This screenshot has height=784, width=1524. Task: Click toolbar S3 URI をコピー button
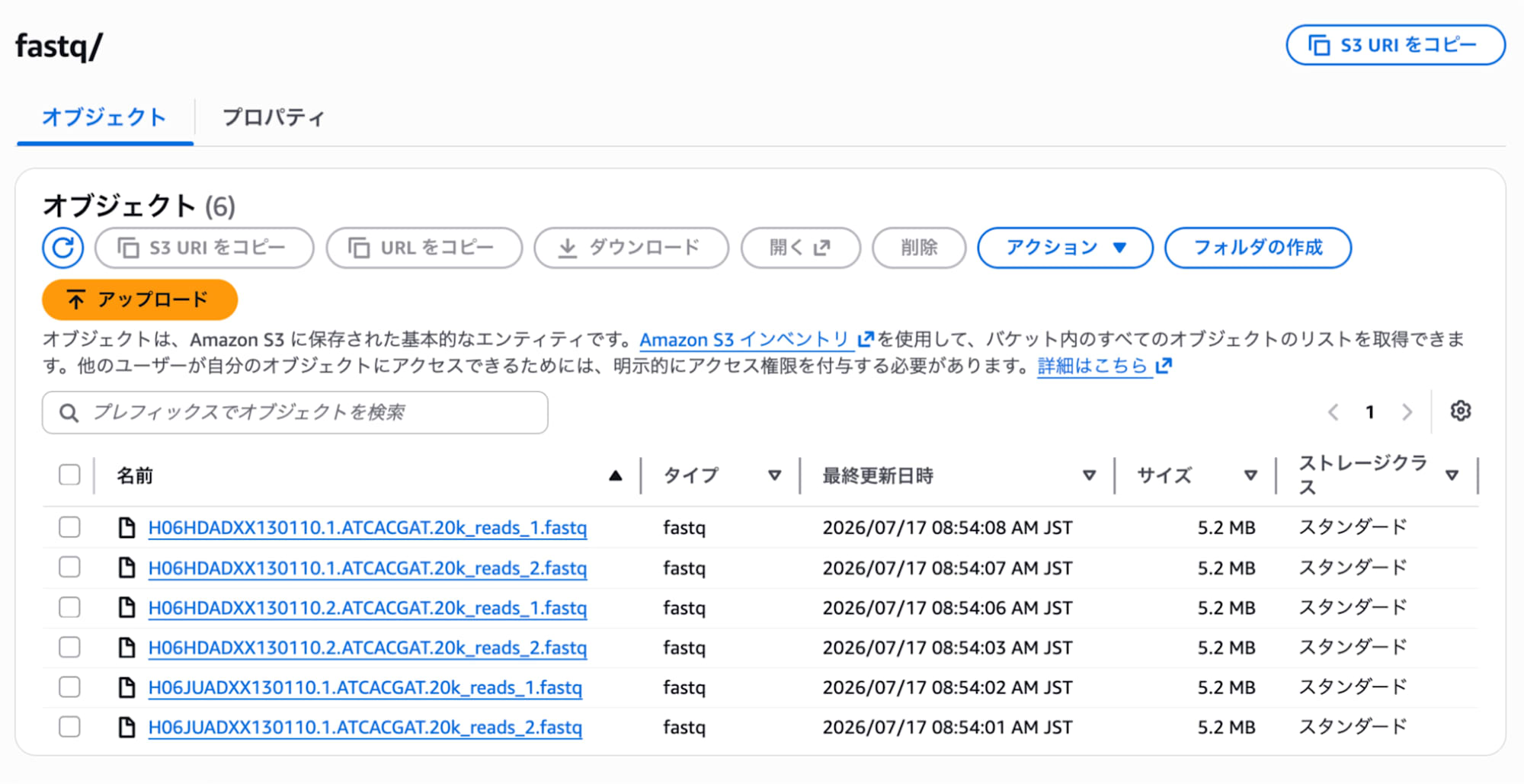[204, 248]
